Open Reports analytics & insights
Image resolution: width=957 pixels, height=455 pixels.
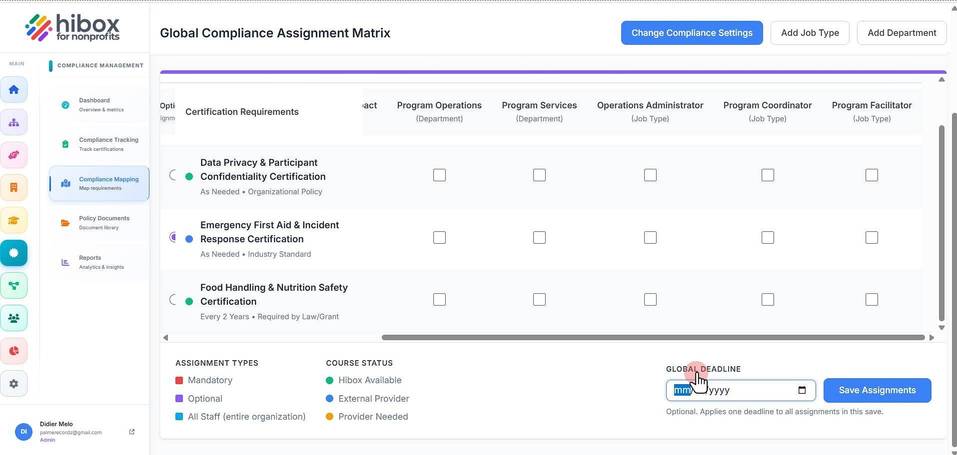click(99, 262)
